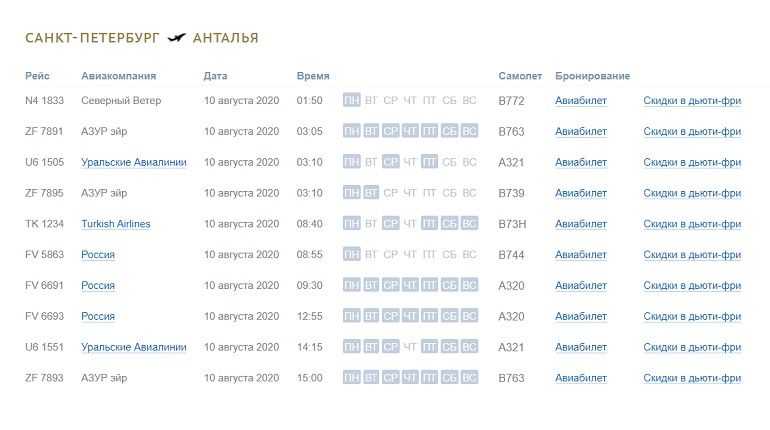Book Авиабилет for flight FV 5863
Viewport: 770px width, 430px height.
coord(581,255)
